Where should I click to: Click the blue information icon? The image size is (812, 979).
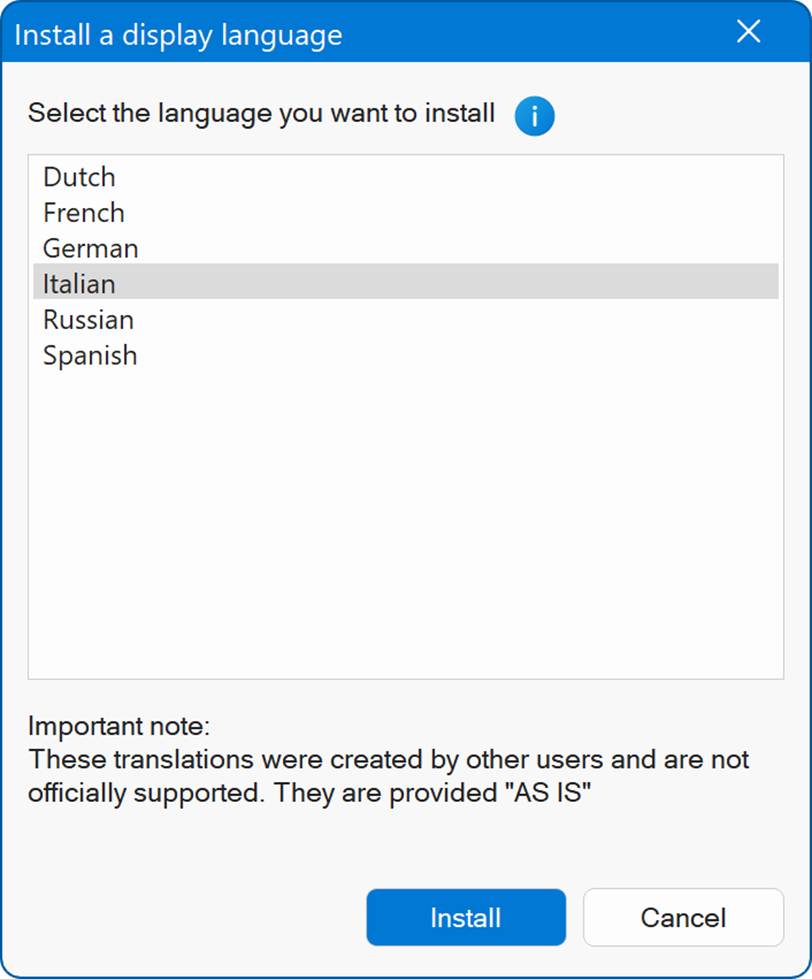534,117
